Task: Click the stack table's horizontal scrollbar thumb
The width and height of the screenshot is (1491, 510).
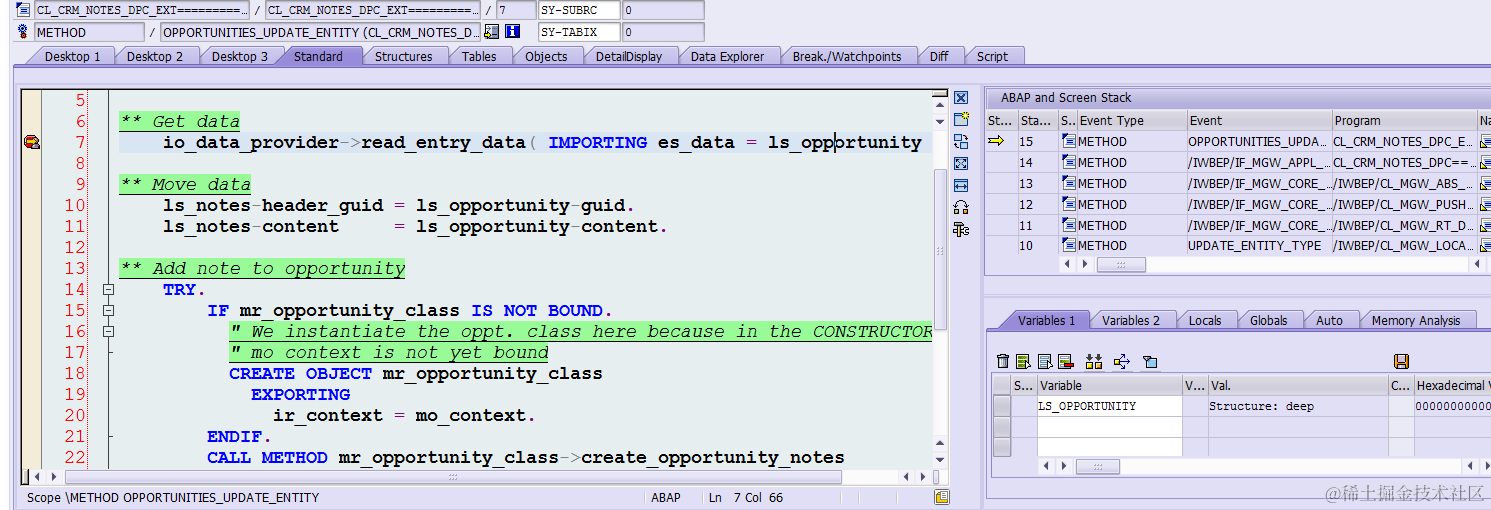Action: click(1121, 265)
